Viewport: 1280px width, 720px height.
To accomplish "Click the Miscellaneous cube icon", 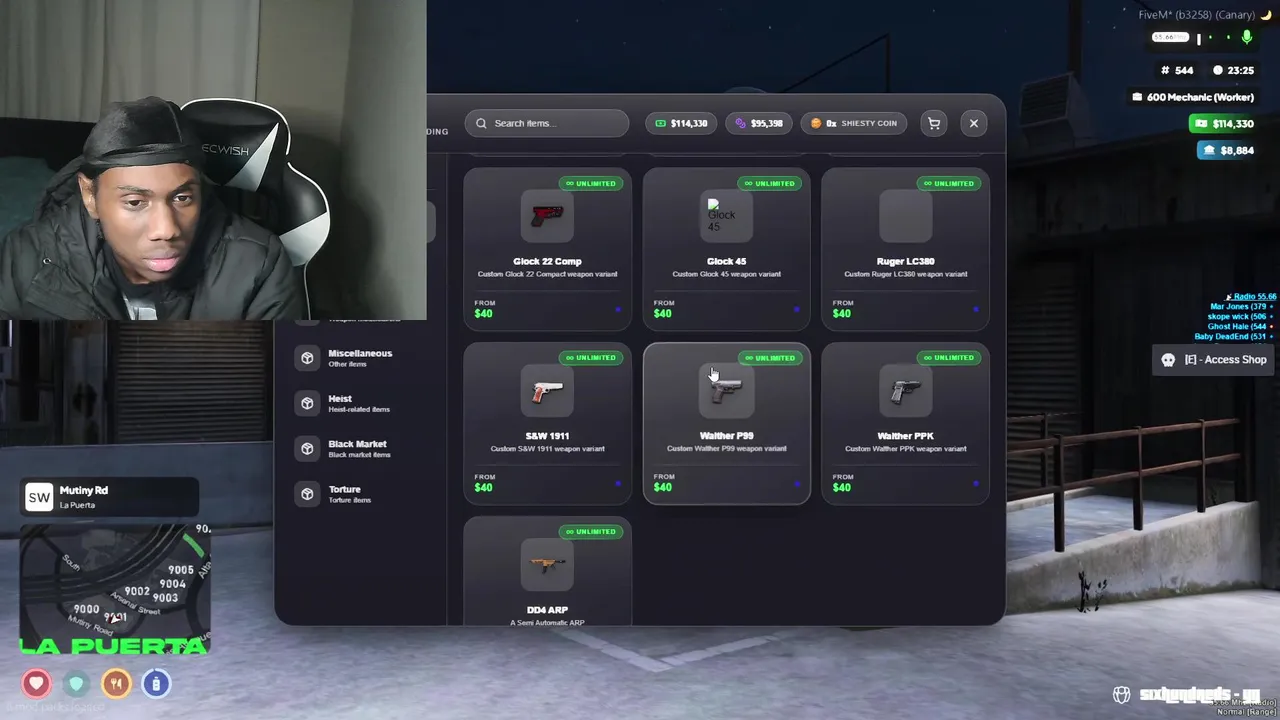I will click(x=307, y=358).
